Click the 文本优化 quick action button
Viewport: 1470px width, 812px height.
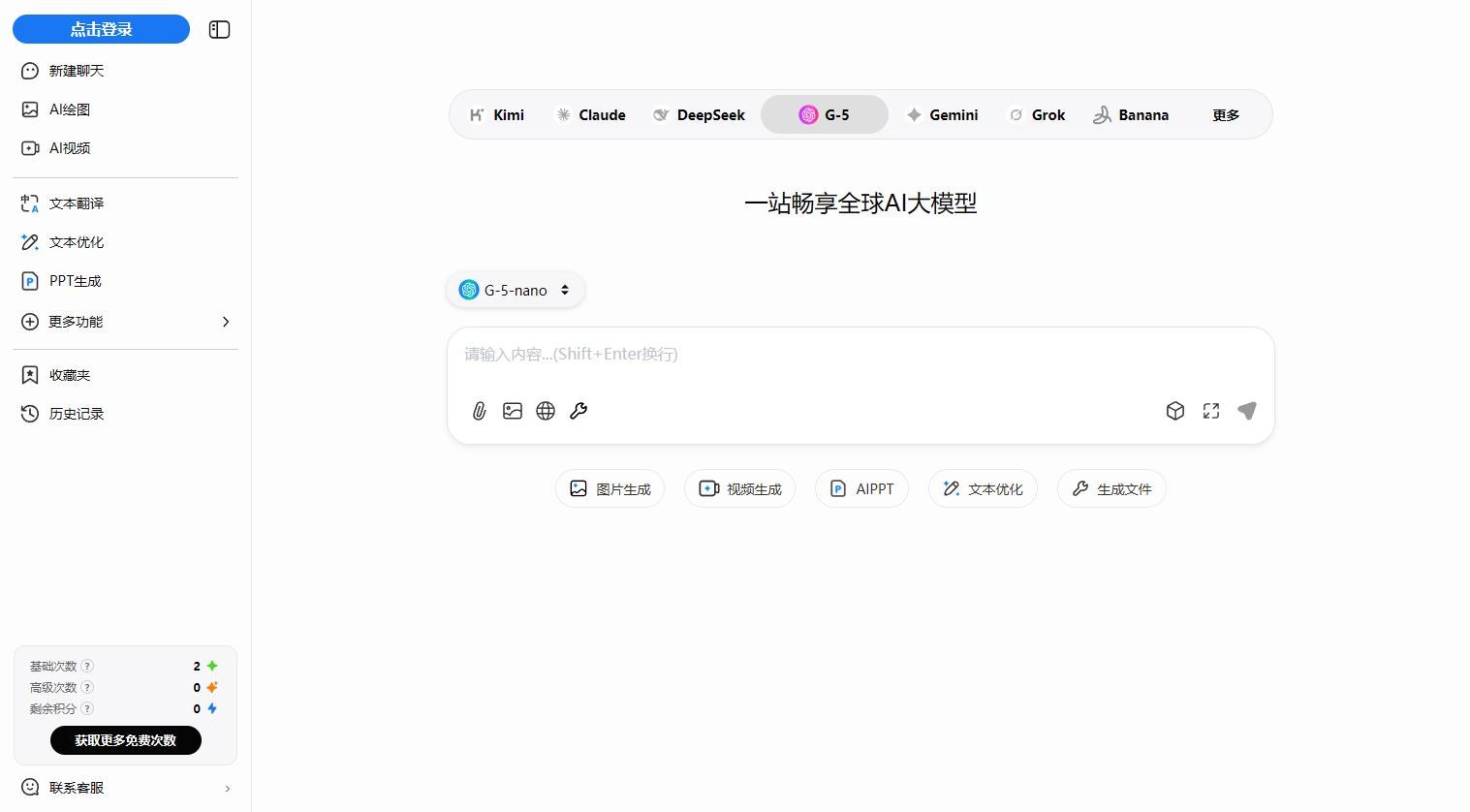[983, 488]
